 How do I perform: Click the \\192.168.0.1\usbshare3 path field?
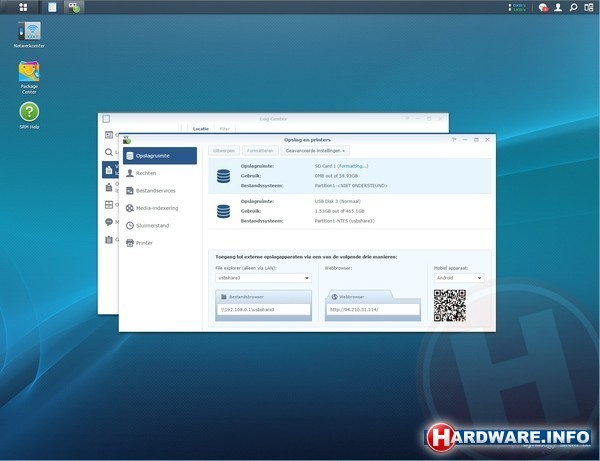(x=264, y=310)
